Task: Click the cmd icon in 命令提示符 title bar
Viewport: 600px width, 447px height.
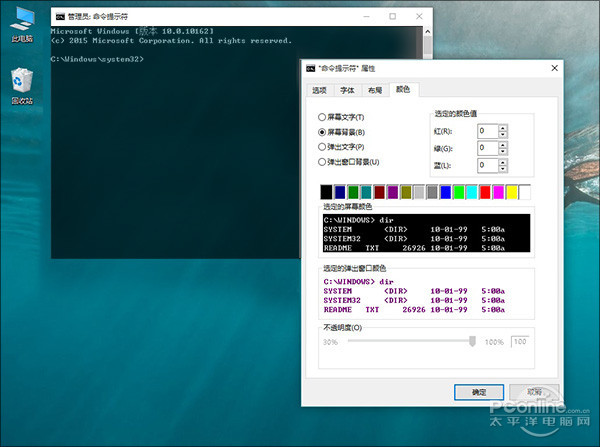Action: (60, 16)
